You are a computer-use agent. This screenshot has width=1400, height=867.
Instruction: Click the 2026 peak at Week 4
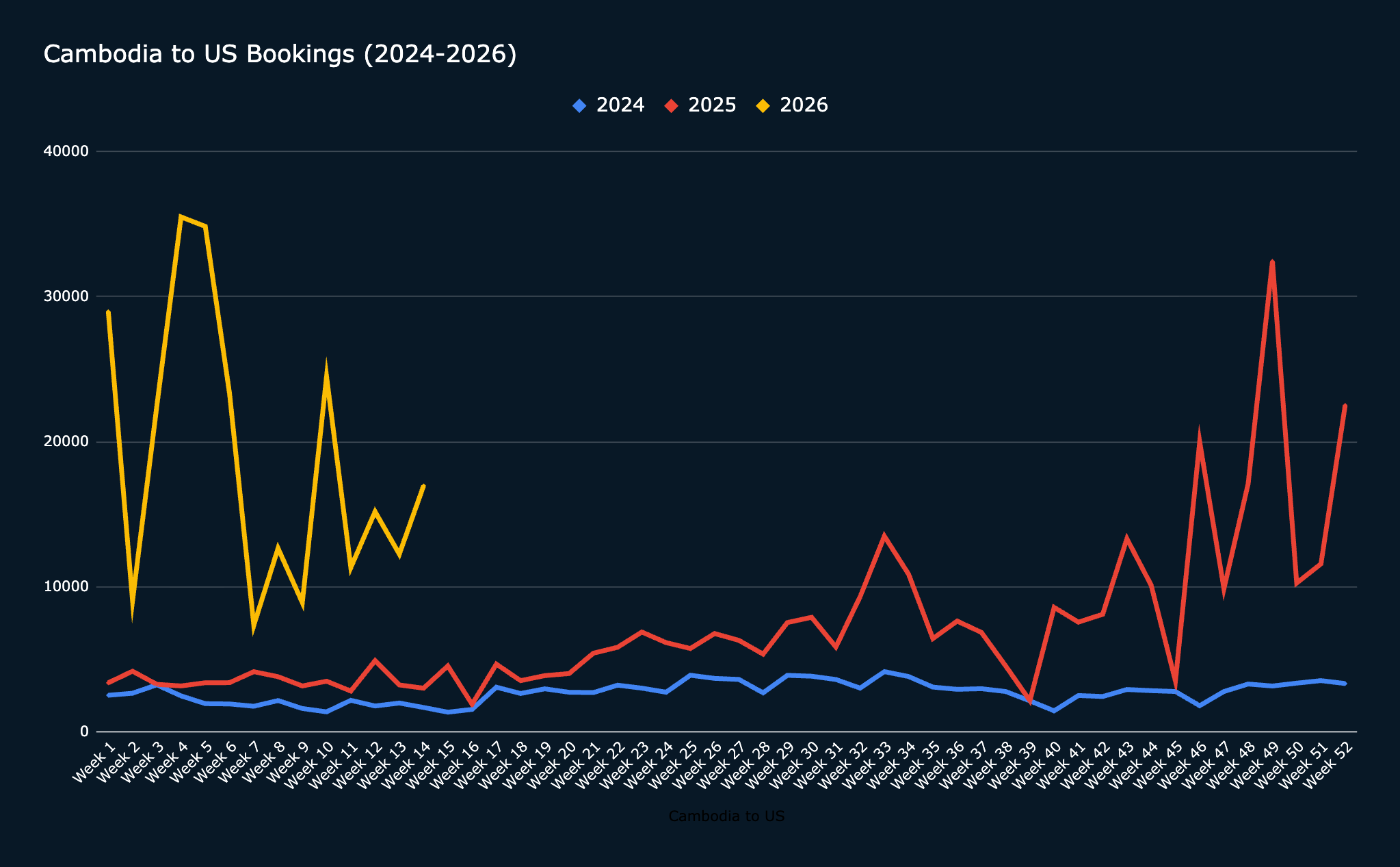tap(181, 217)
